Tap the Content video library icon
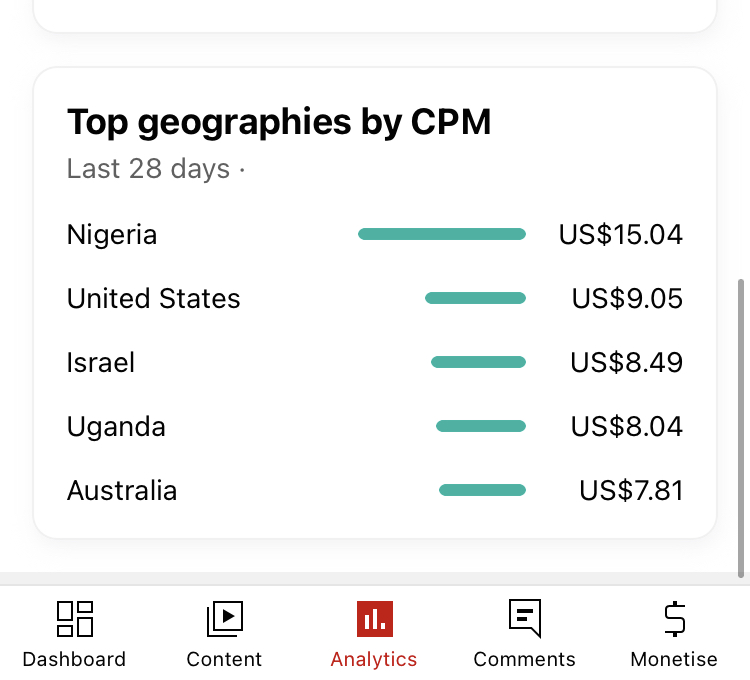The image size is (750, 680). [225, 619]
